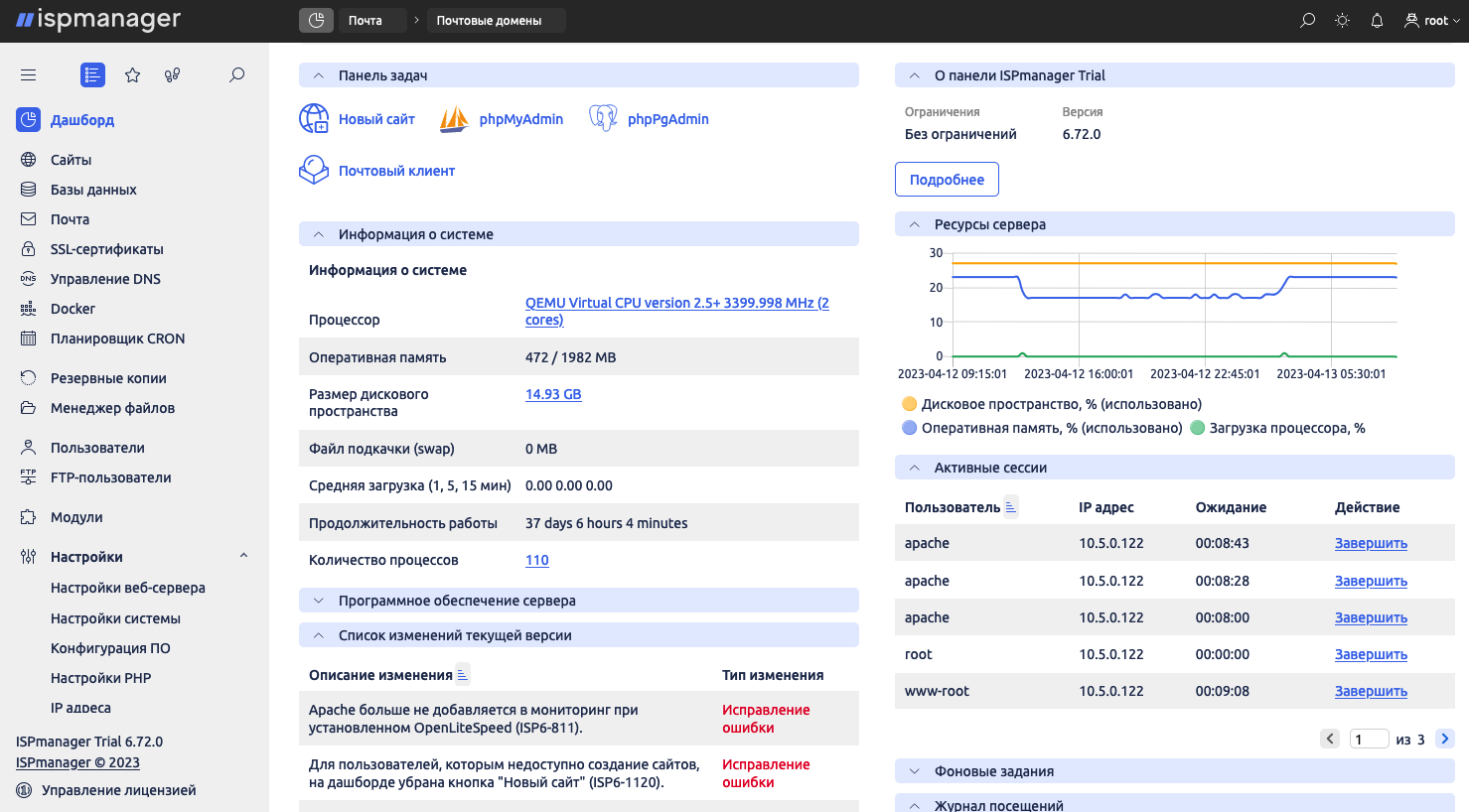1469x812 pixels.
Task: Open FTP-пользователи in sidebar
Action: pyautogui.click(x=110, y=477)
